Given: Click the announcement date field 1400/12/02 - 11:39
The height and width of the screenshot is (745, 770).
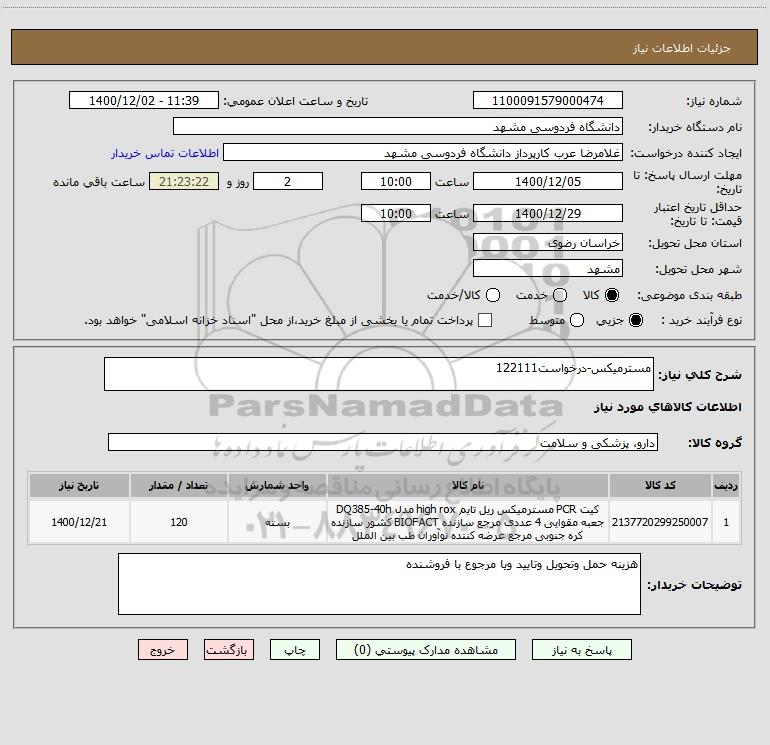Looking at the screenshot, I should 144,100.
